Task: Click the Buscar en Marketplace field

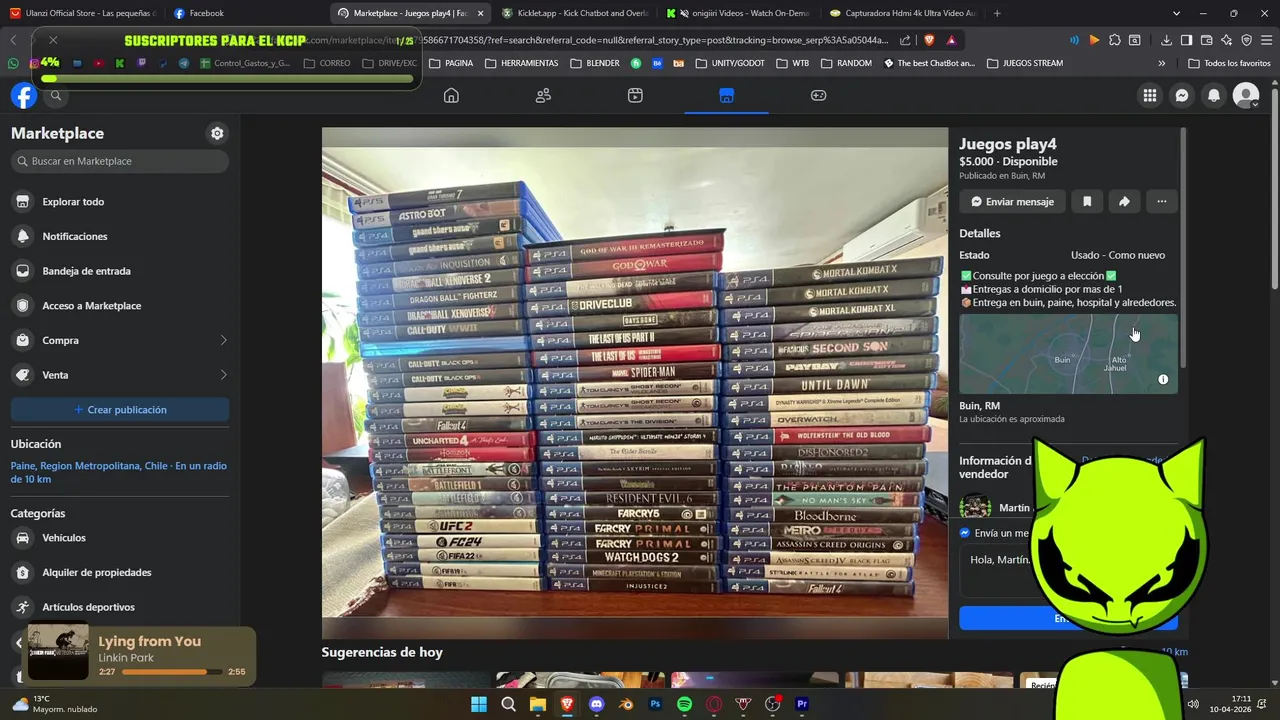Action: point(120,161)
